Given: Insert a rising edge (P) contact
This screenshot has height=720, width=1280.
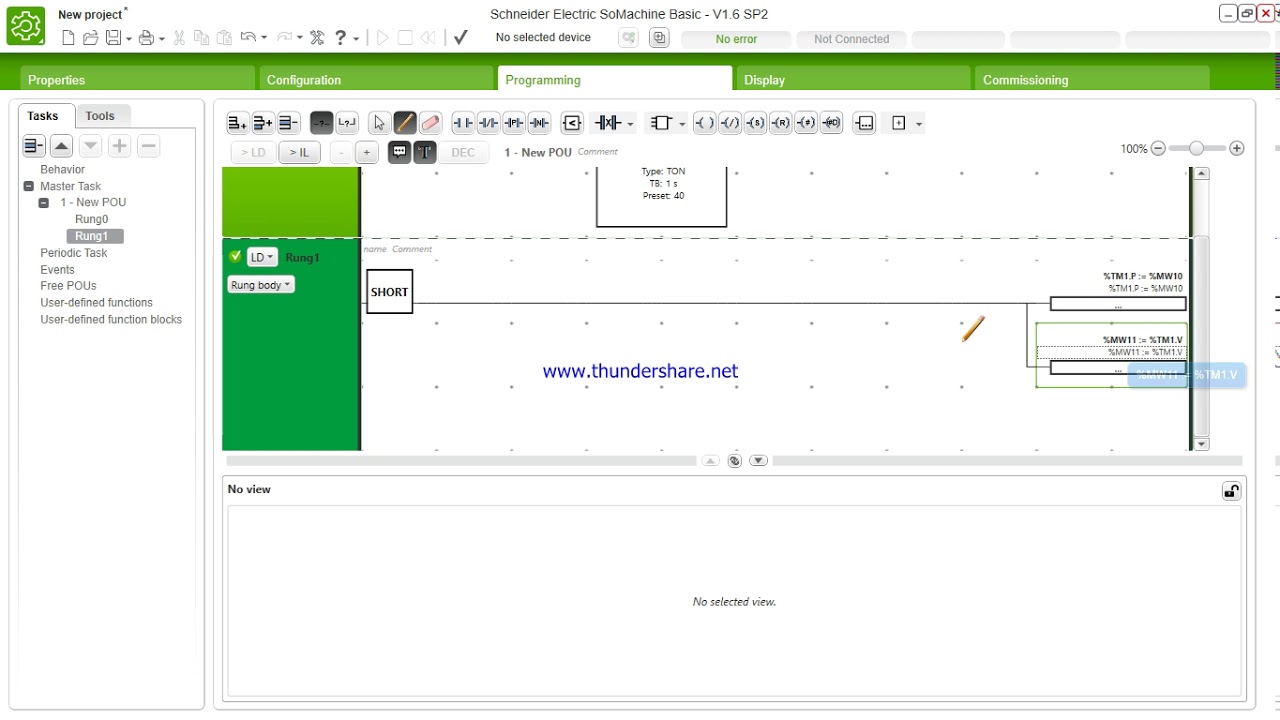Looking at the screenshot, I should [514, 123].
